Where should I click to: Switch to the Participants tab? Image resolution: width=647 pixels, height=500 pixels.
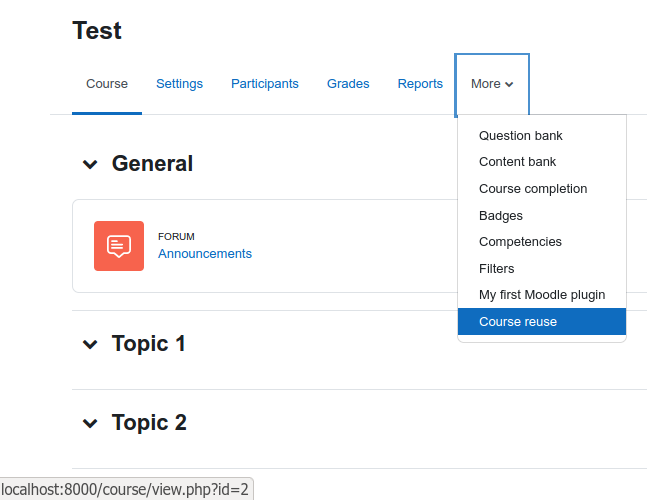pos(264,84)
